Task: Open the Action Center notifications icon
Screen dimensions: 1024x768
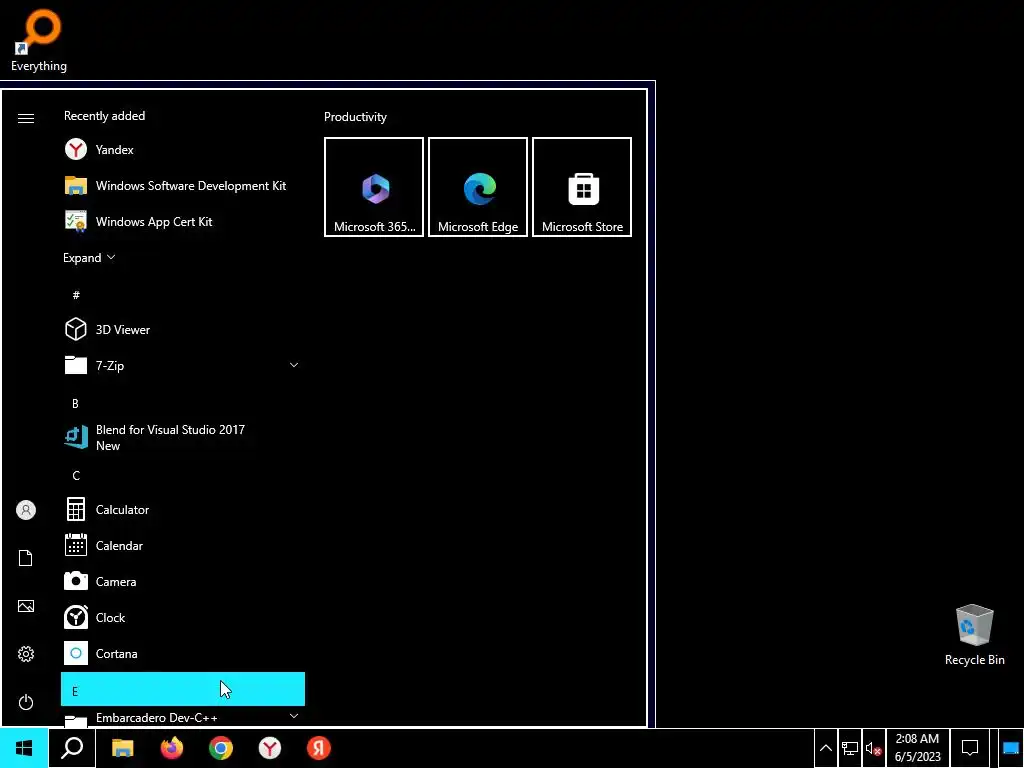Action: point(970,748)
